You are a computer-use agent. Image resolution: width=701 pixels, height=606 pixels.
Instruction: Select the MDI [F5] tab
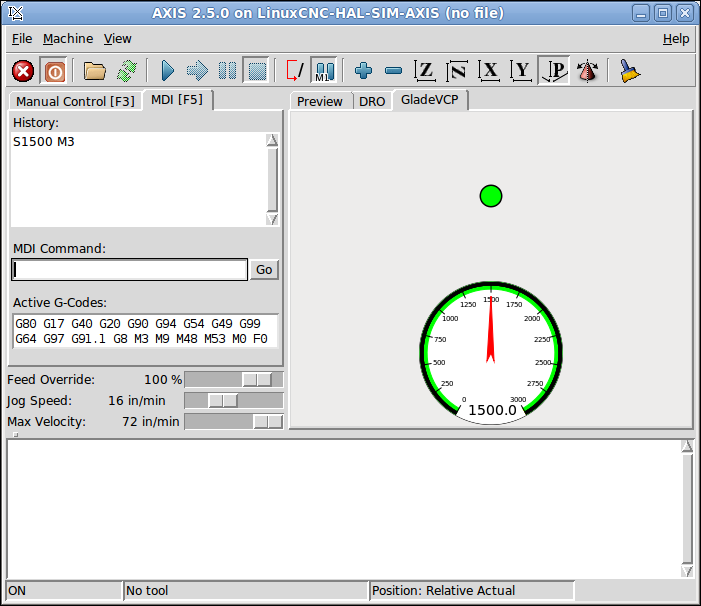click(177, 100)
